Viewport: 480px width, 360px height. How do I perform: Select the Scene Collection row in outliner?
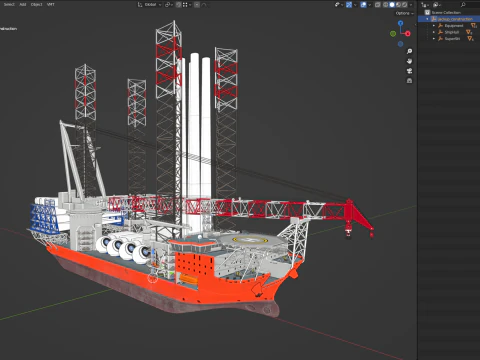[x=449, y=13]
